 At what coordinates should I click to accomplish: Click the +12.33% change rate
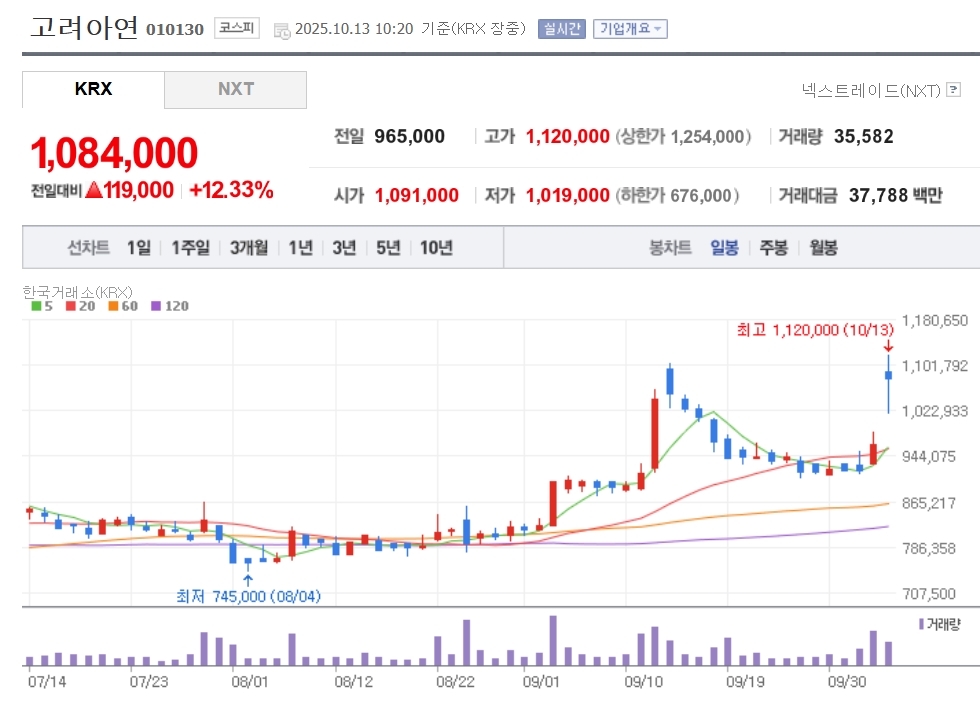pos(231,189)
